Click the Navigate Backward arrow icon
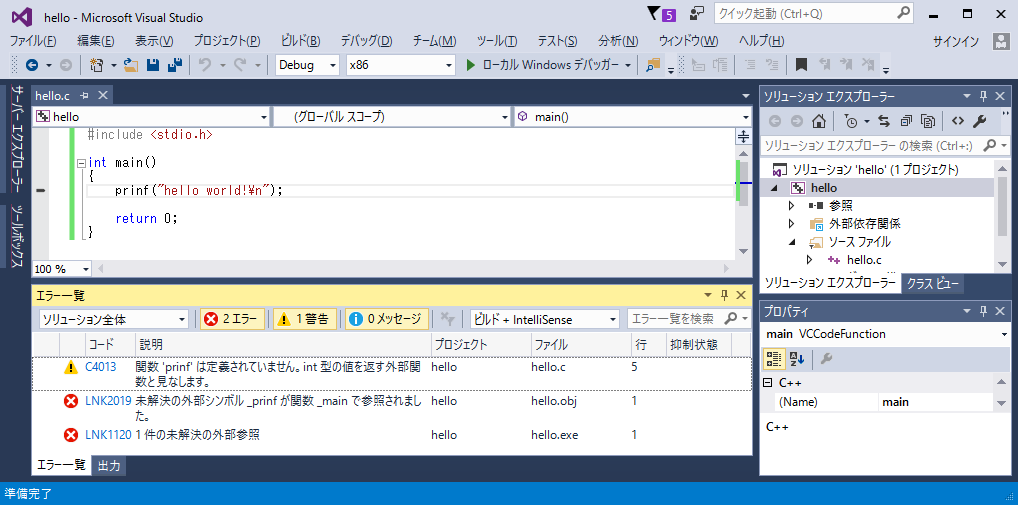Viewport: 1018px width, 505px height. (31, 65)
